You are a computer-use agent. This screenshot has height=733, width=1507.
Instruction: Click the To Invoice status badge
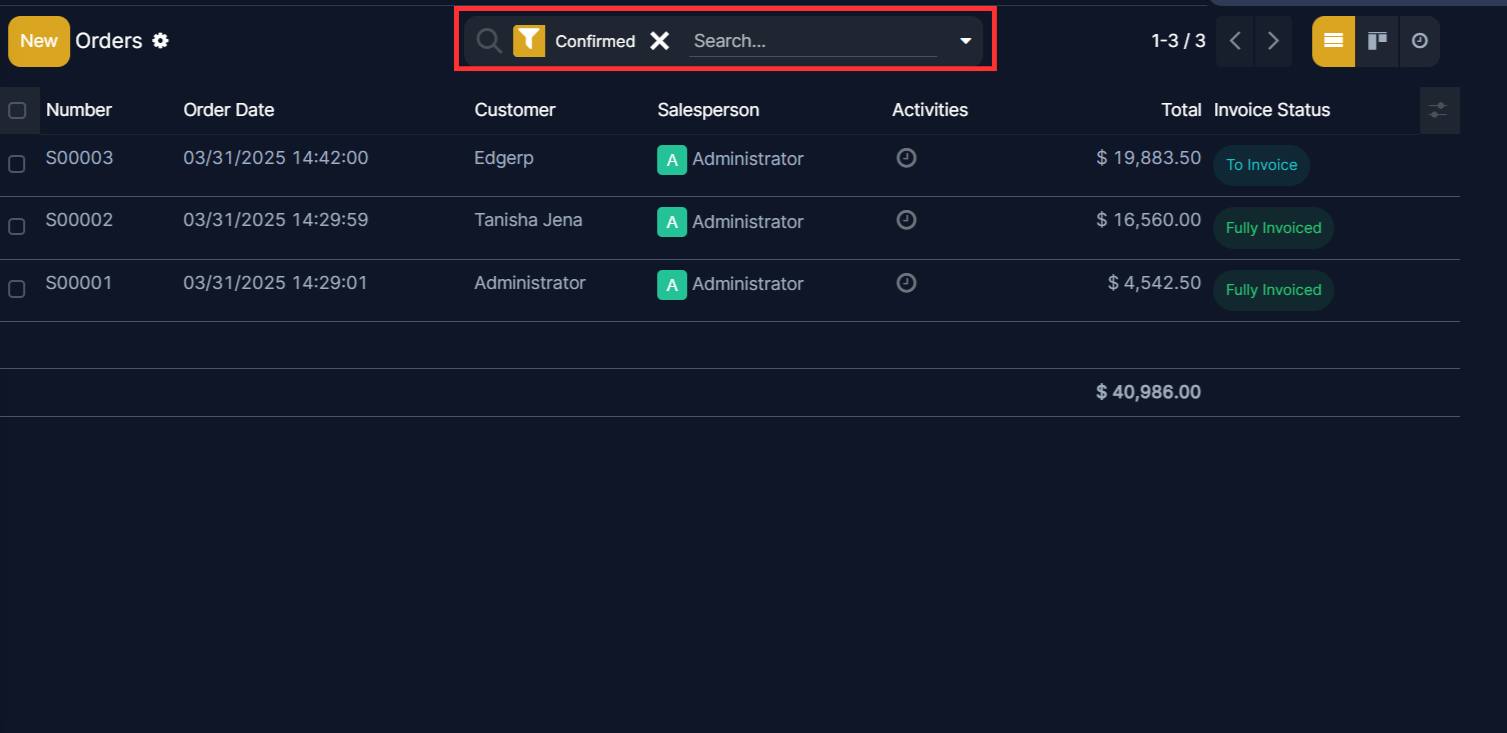pyautogui.click(x=1262, y=165)
